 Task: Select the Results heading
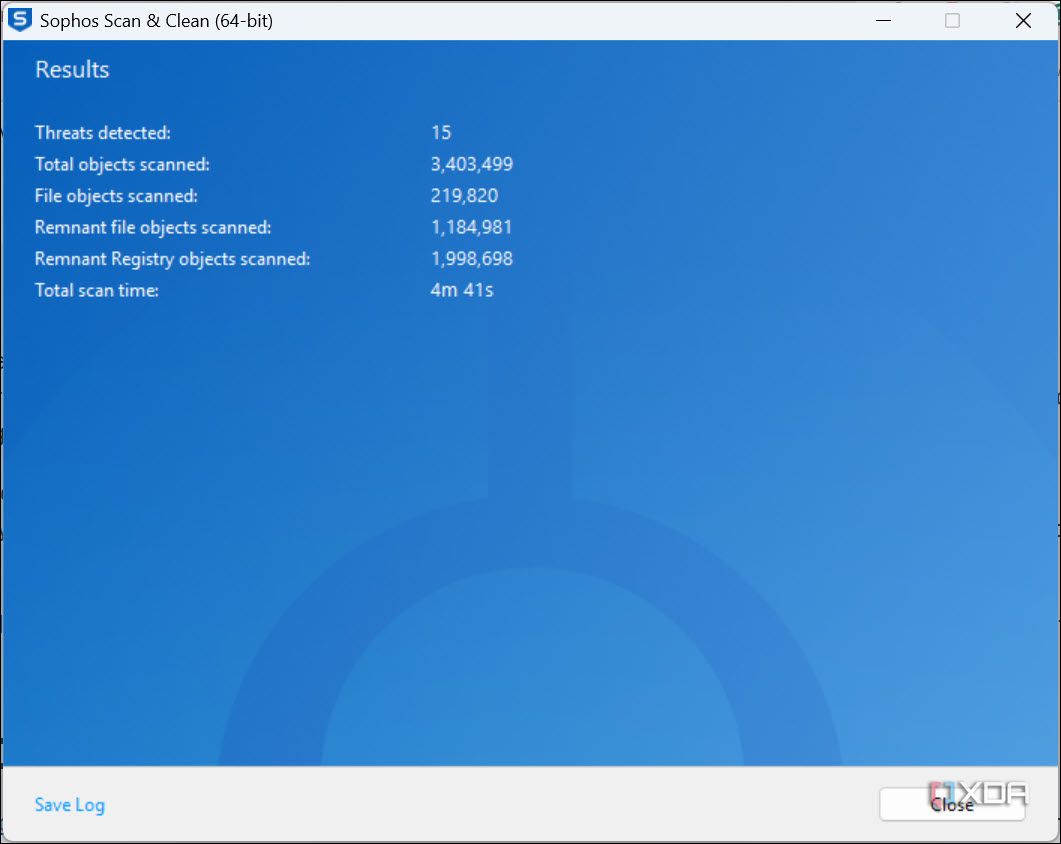click(x=72, y=70)
